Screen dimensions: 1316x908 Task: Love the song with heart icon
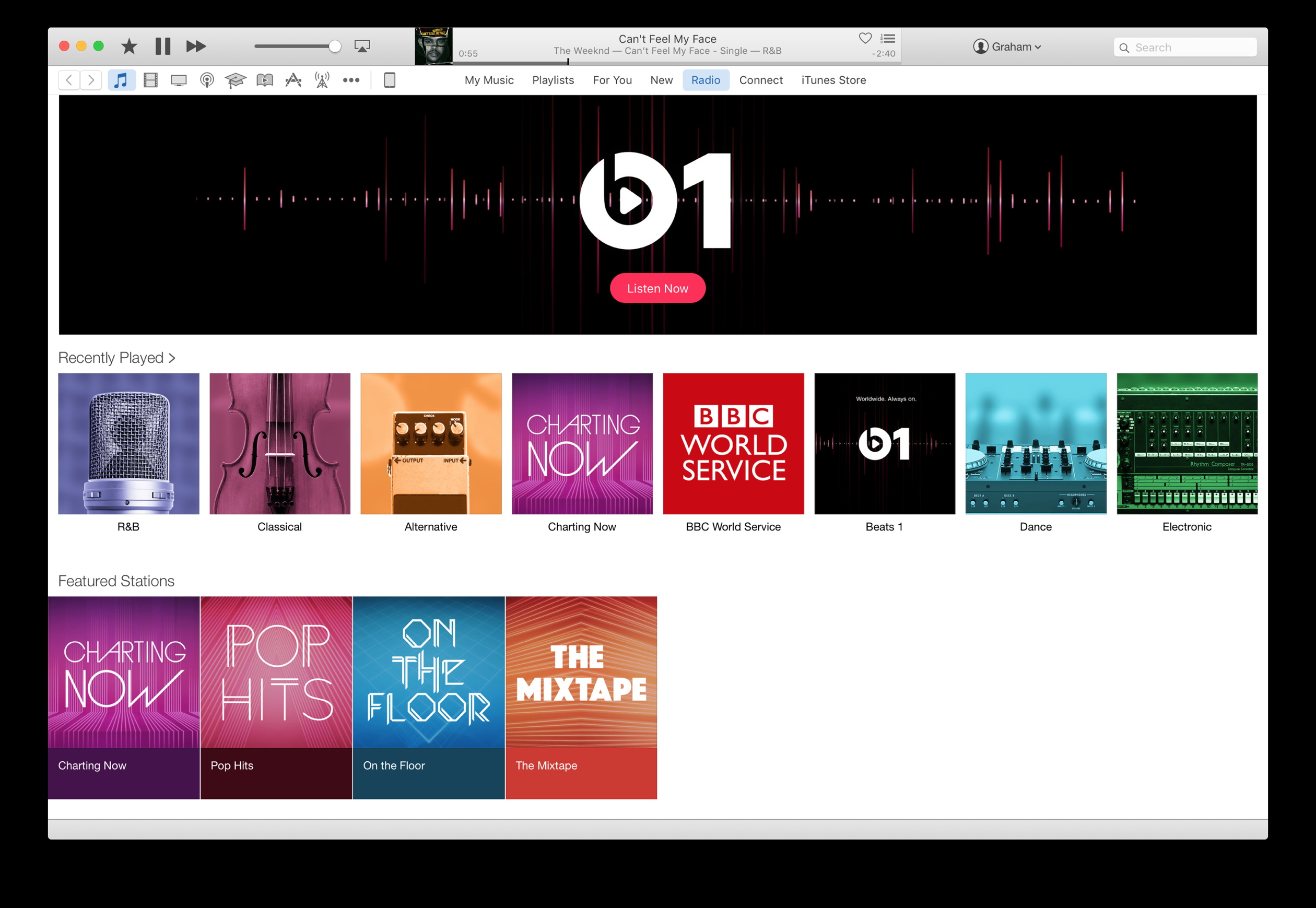(865, 38)
